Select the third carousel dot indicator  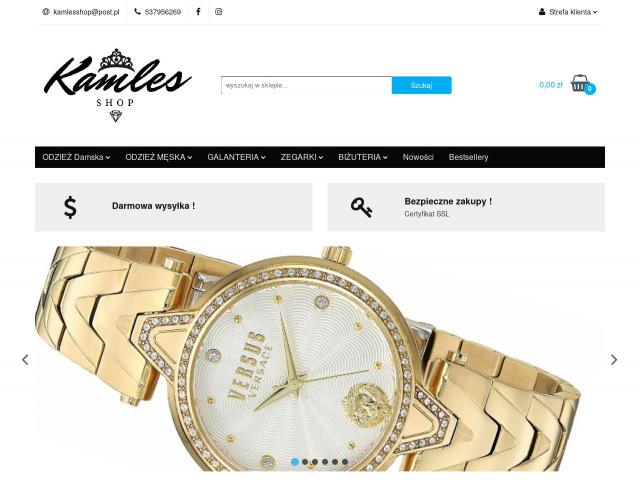tap(315, 462)
